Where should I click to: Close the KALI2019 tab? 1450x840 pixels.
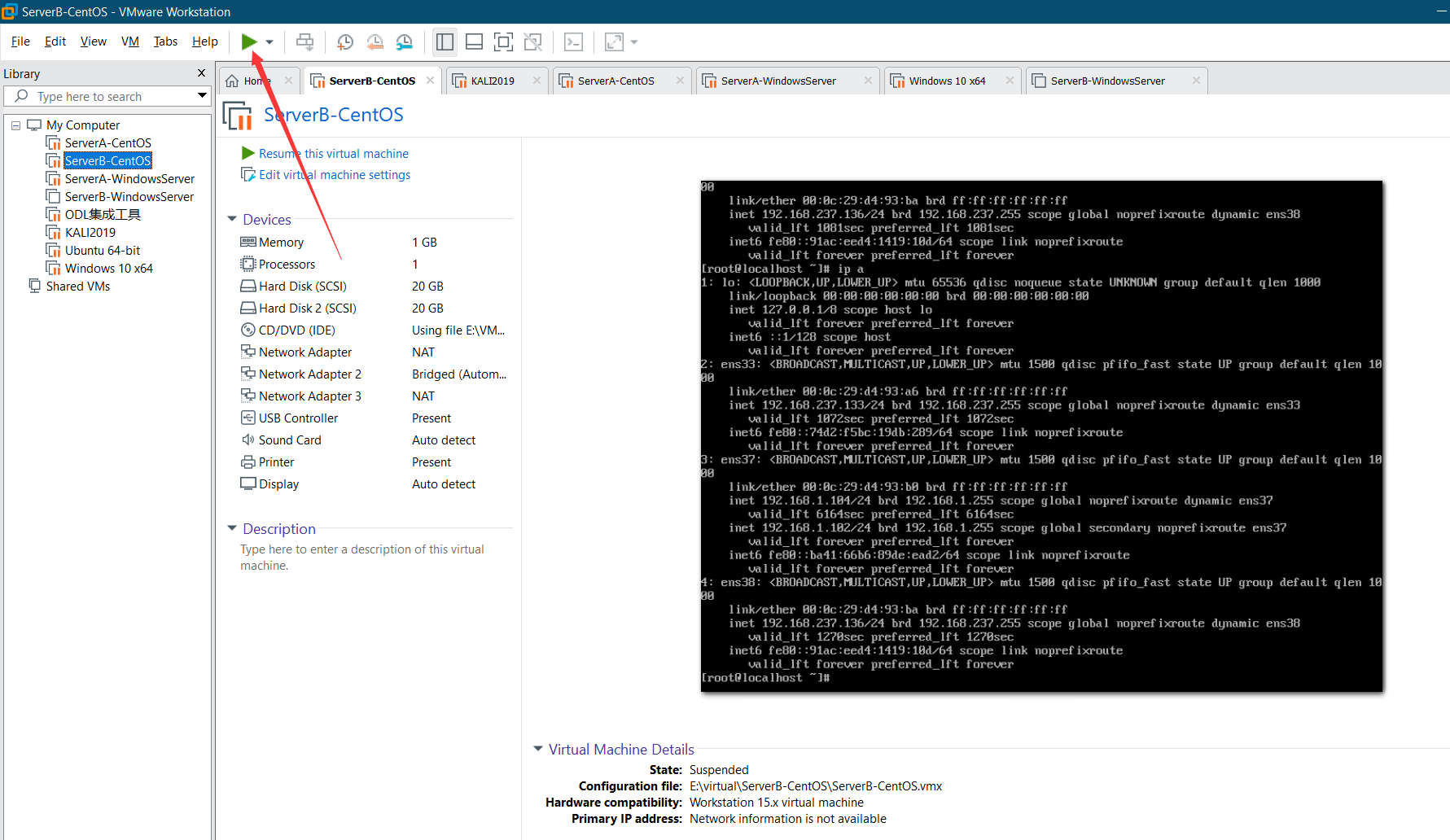pos(537,81)
